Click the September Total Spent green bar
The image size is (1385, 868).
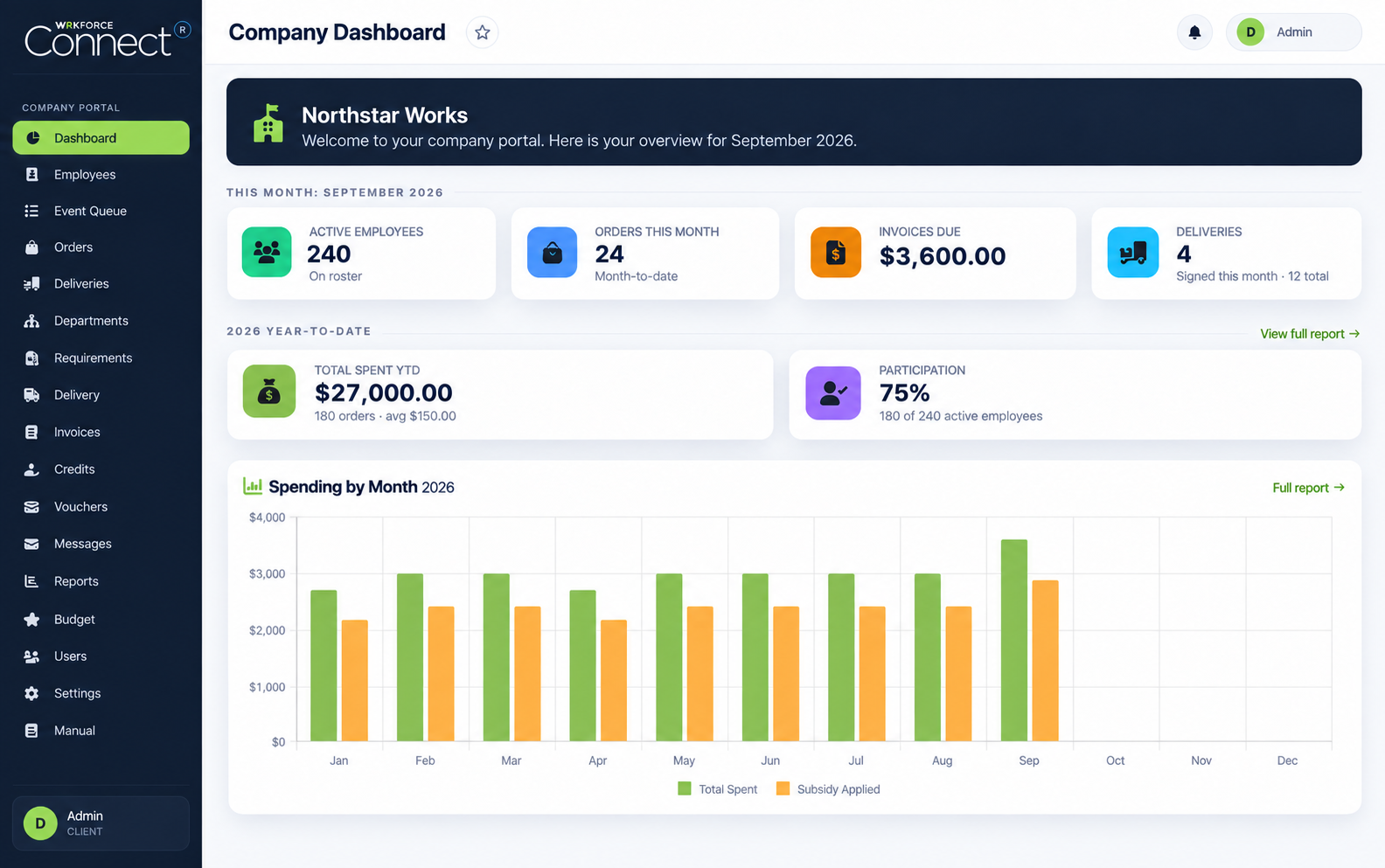1014,641
